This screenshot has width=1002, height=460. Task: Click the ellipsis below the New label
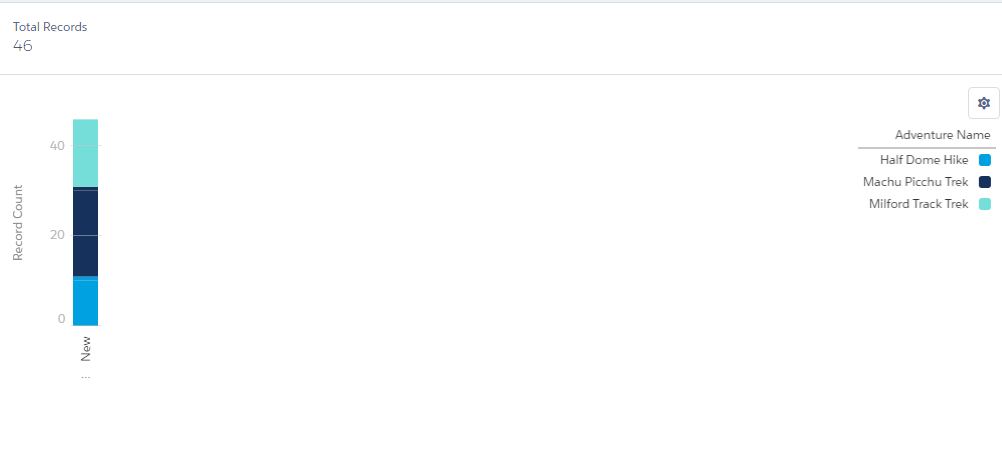(x=85, y=377)
